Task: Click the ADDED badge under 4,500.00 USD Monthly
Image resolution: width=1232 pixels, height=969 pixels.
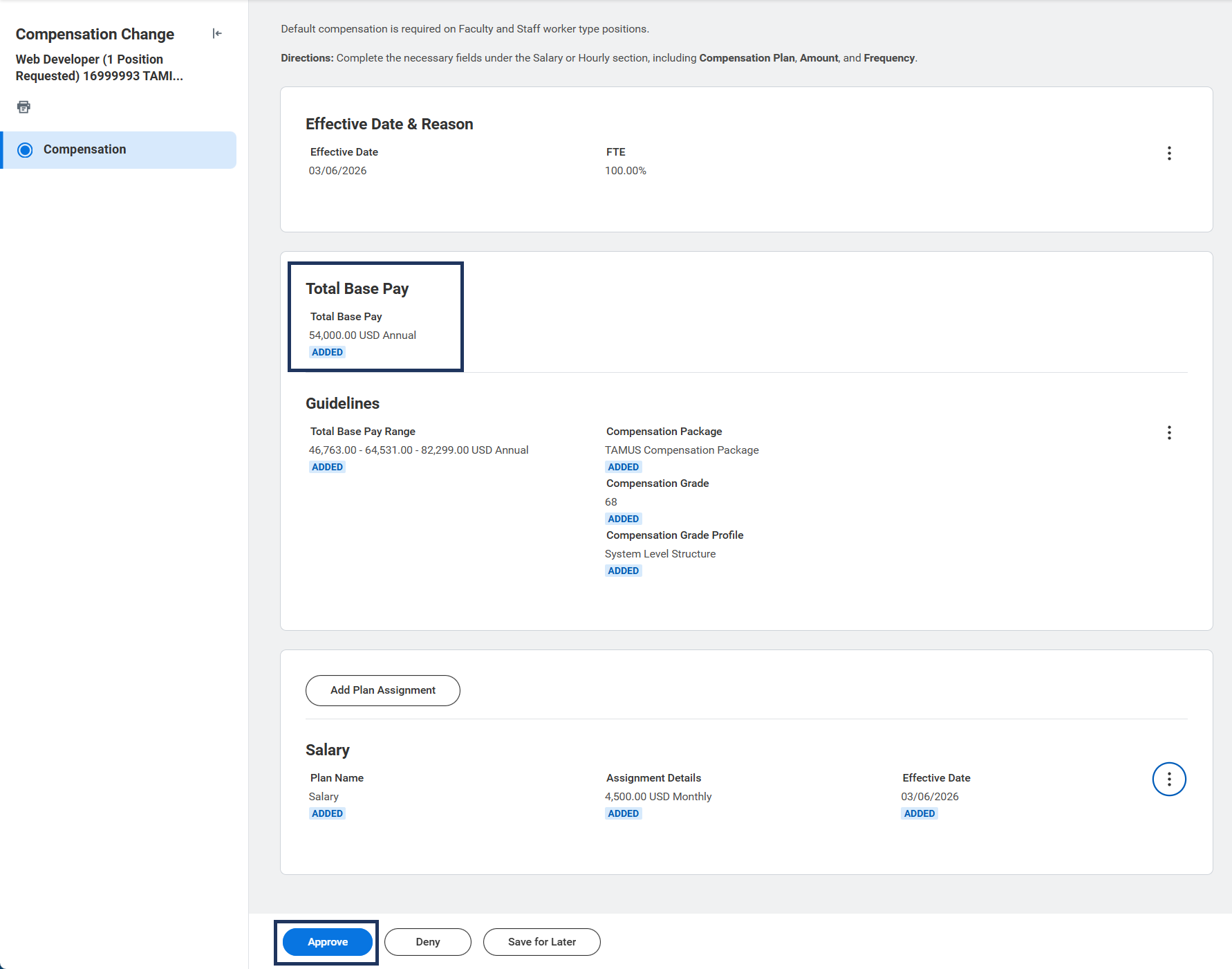Action: coord(623,813)
